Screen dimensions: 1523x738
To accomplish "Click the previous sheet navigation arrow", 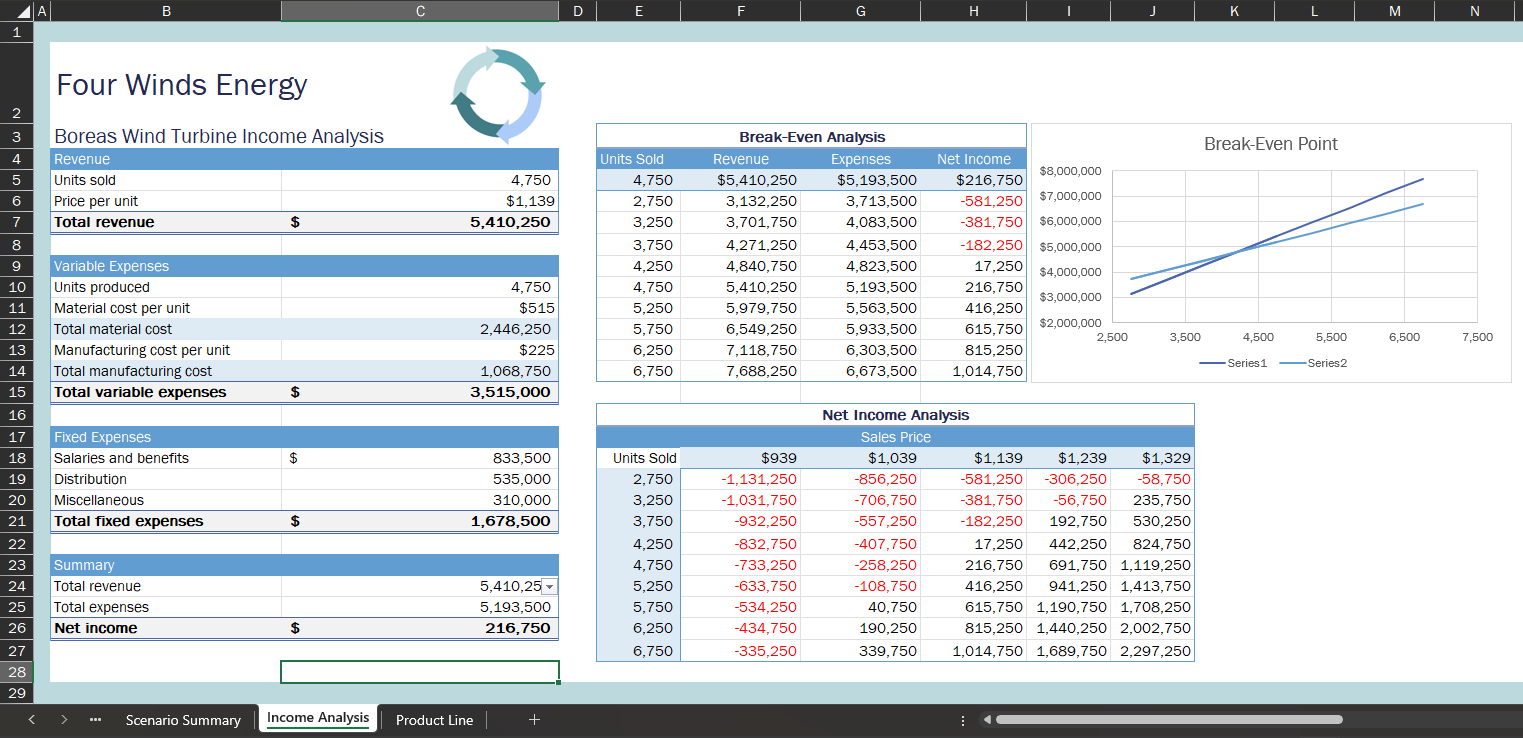I will pos(31,719).
